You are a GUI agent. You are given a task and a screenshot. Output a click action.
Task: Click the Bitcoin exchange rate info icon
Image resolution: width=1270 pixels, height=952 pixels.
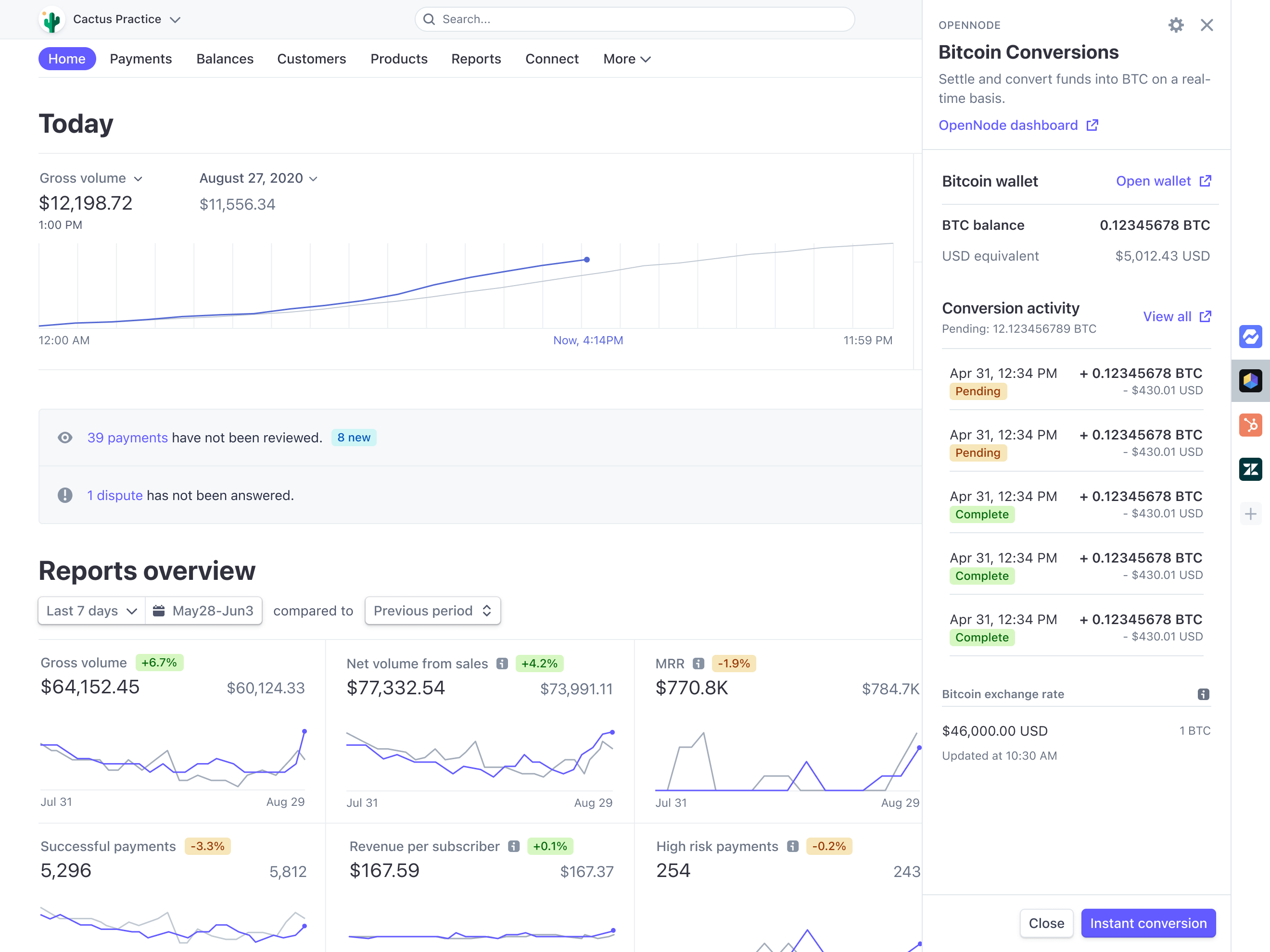(1204, 694)
